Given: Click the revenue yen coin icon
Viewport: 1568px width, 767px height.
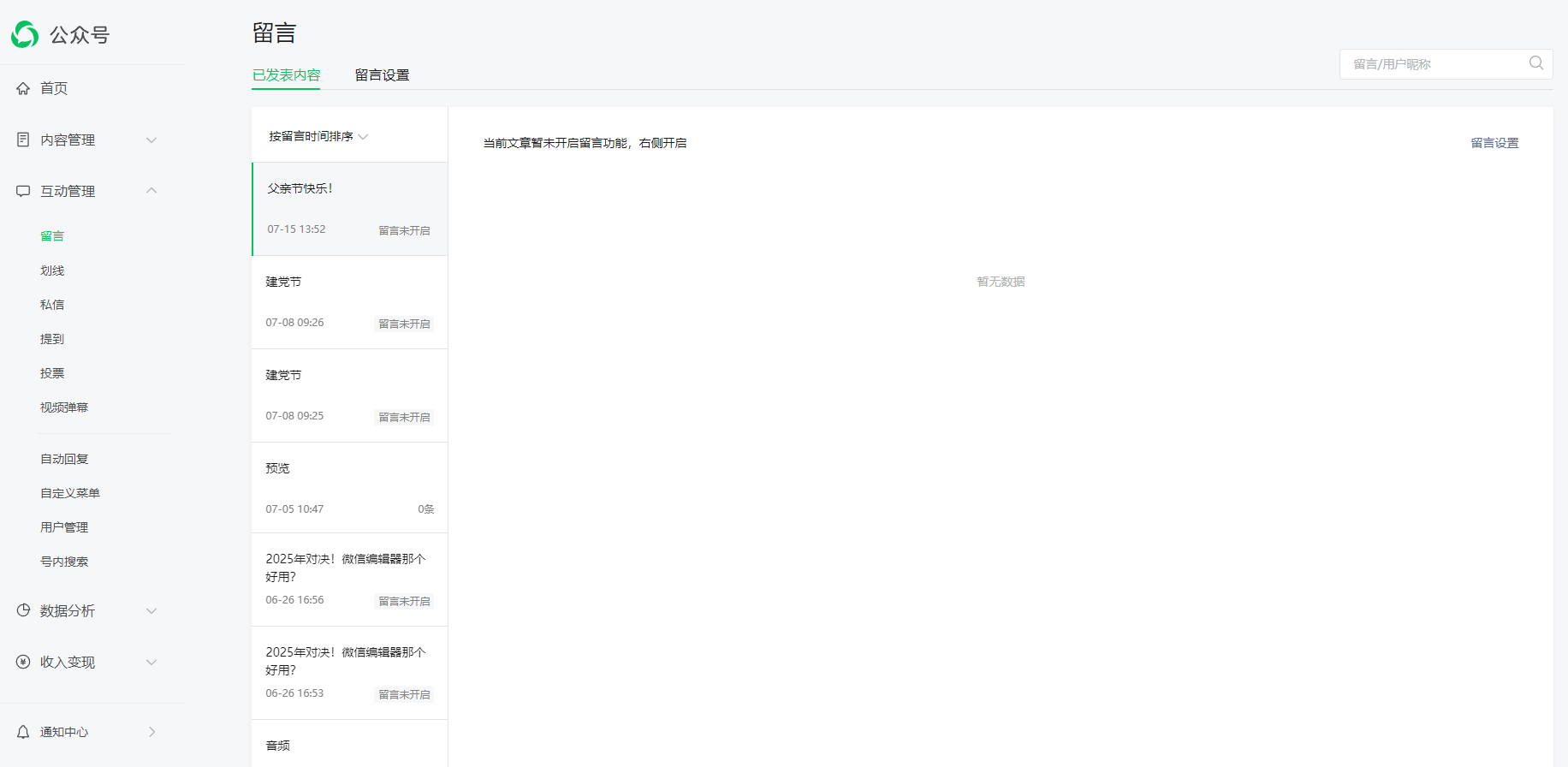Looking at the screenshot, I should coord(23,662).
